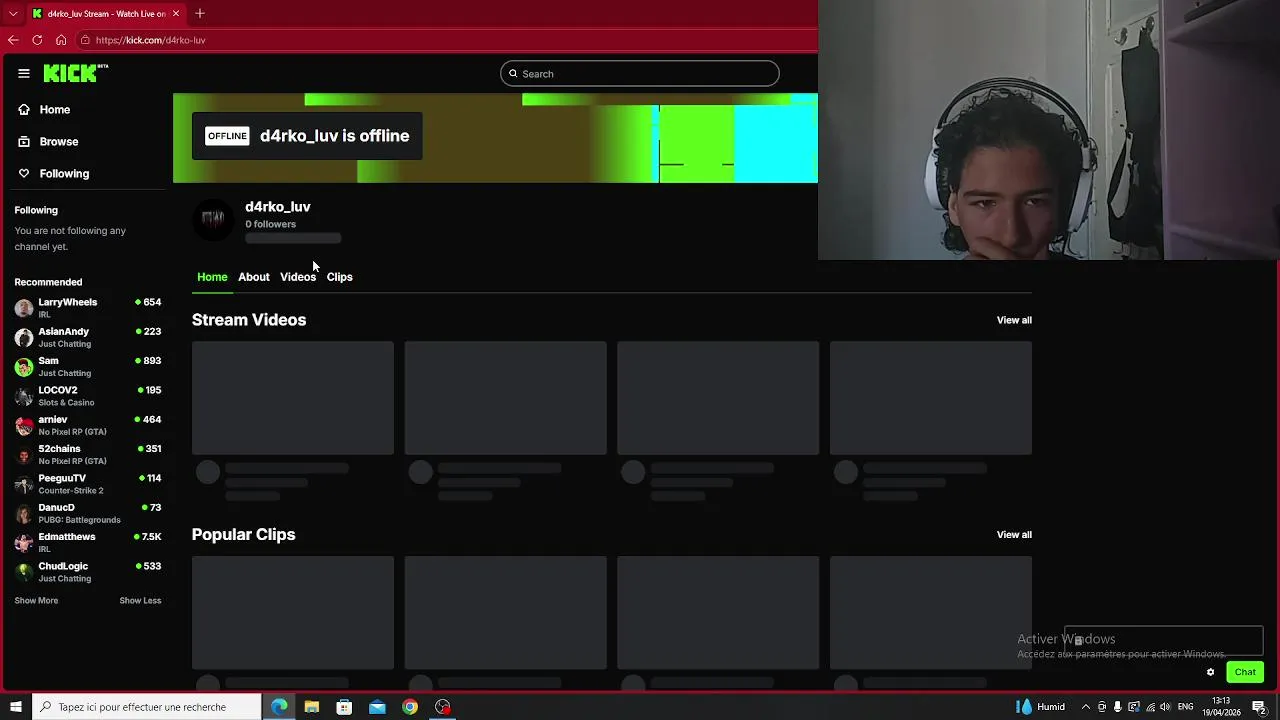Click the search magnifier icon

(x=513, y=74)
